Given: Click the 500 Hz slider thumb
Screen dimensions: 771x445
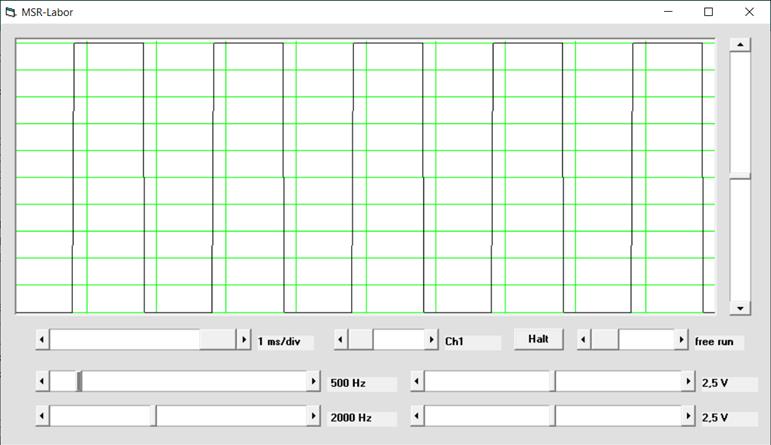Looking at the screenshot, I should (80, 382).
